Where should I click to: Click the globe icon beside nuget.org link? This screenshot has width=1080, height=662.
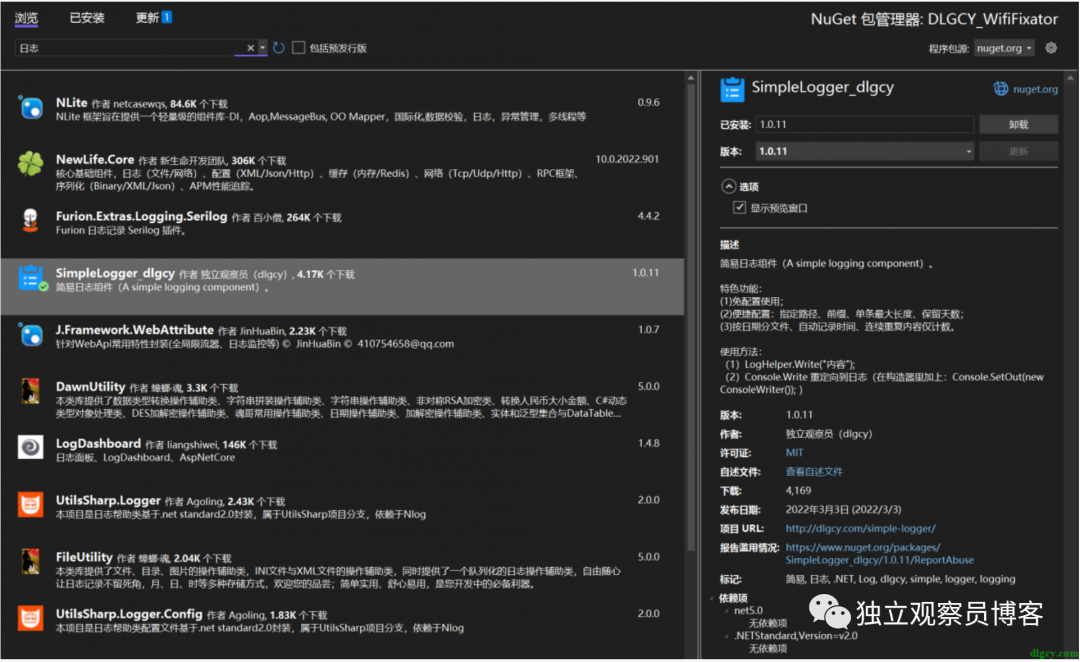click(1000, 89)
